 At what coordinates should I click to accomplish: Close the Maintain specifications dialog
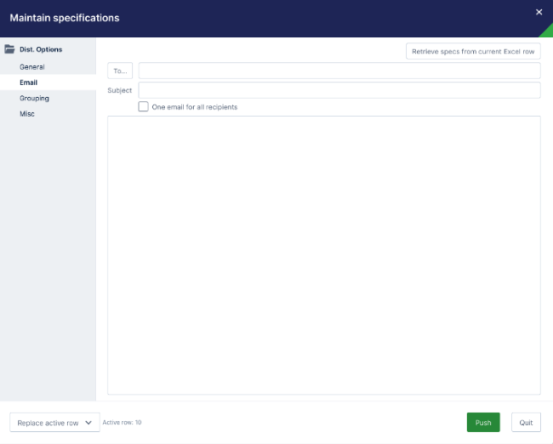pos(539,12)
